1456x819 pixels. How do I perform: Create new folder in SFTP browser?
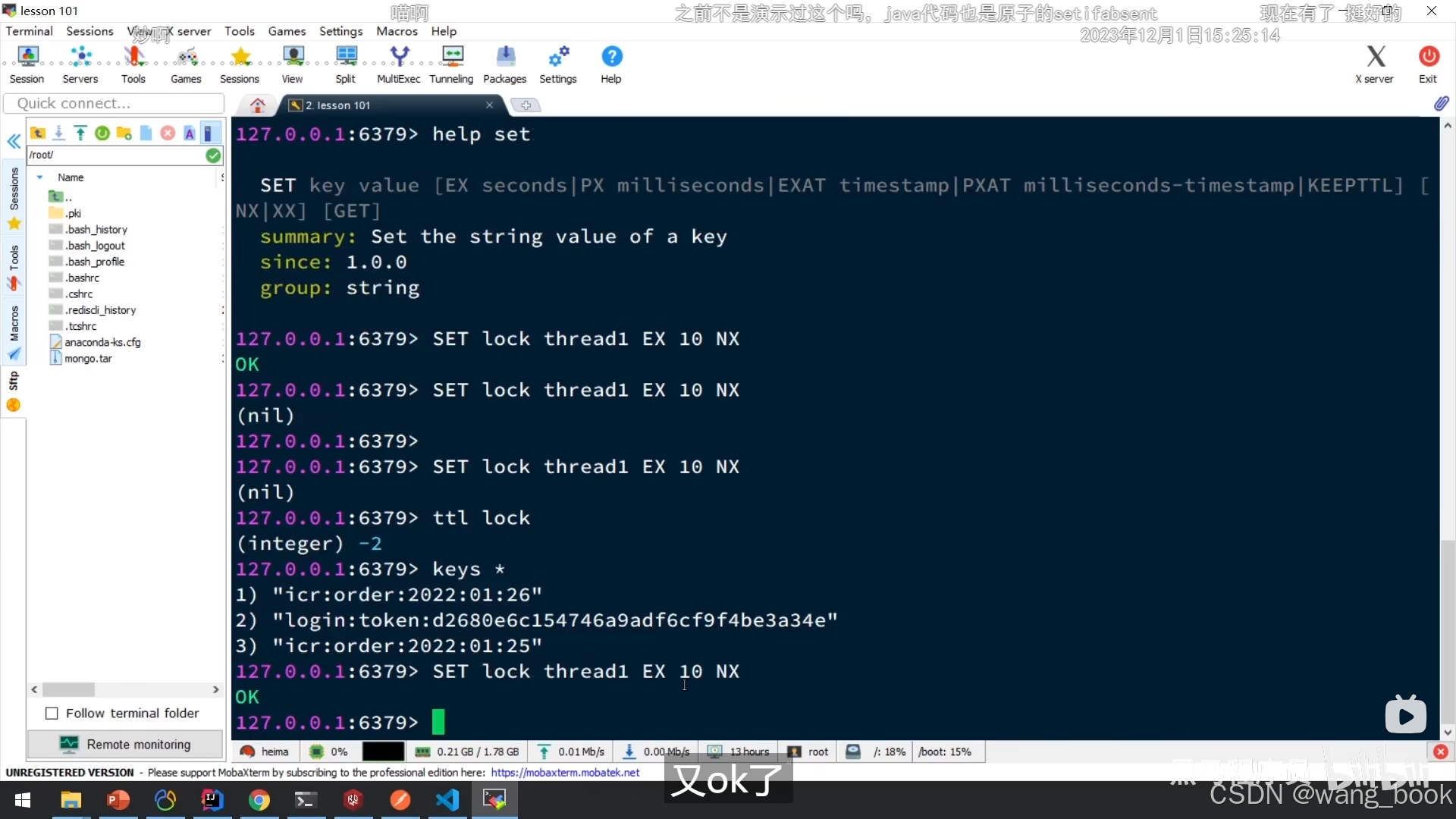pos(124,133)
